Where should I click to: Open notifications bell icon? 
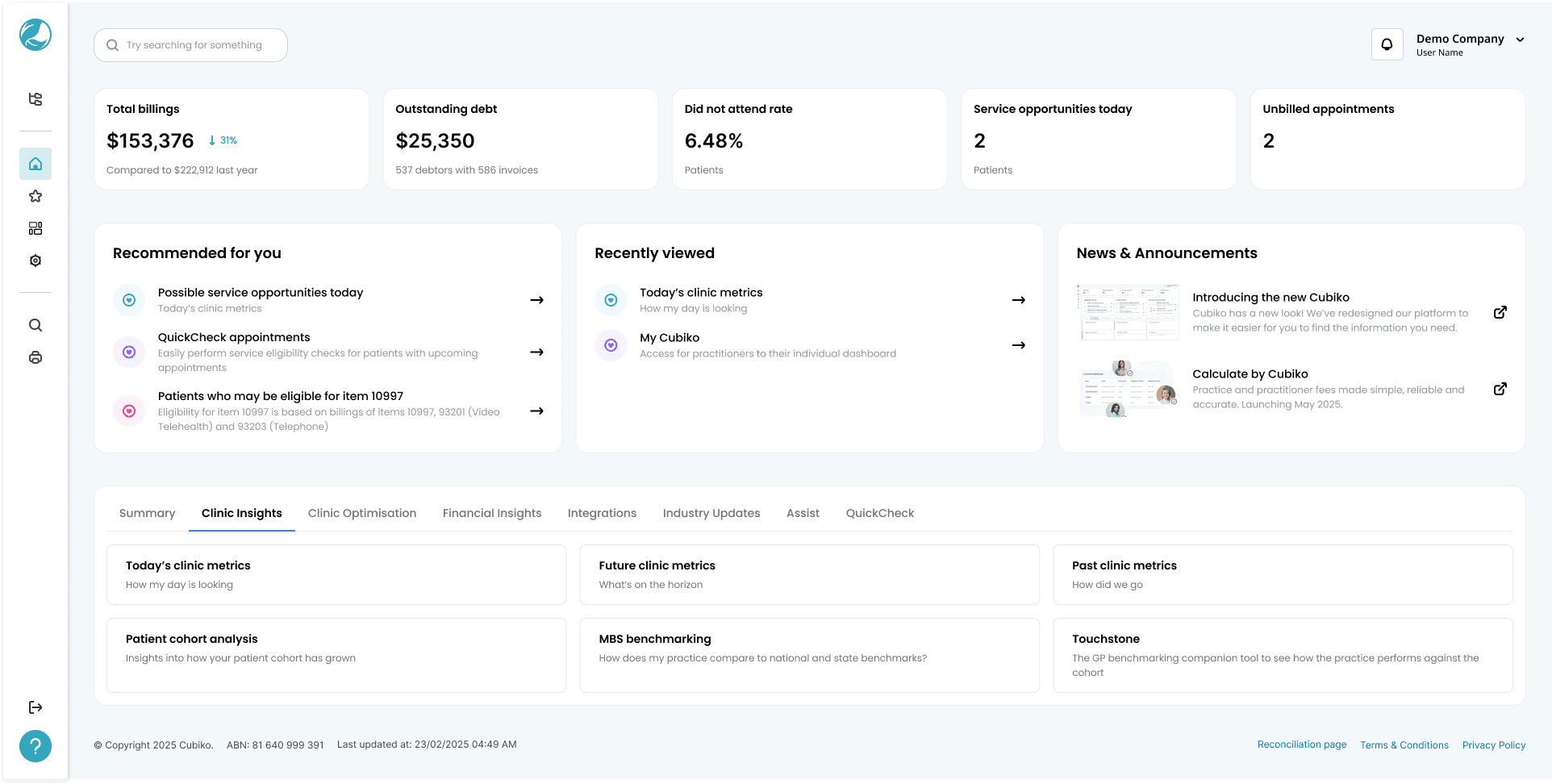[x=1387, y=44]
